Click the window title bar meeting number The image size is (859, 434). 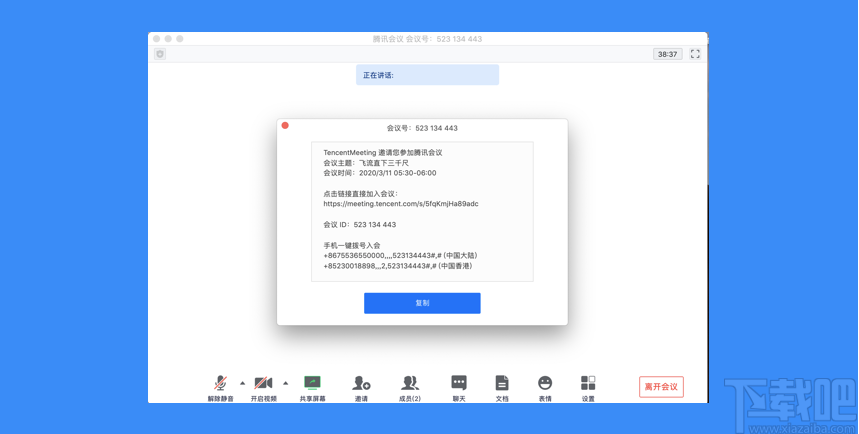[x=427, y=39]
